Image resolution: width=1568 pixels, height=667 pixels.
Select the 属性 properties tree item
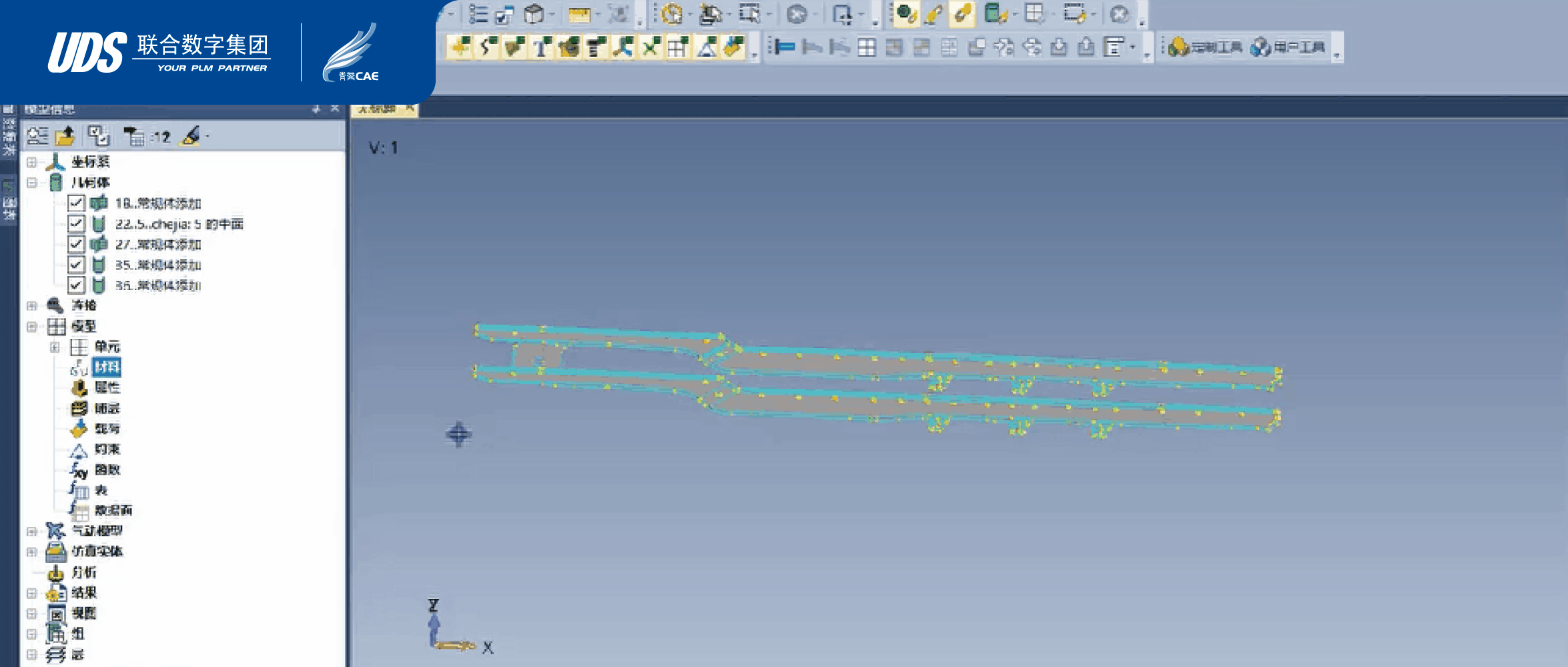point(107,388)
